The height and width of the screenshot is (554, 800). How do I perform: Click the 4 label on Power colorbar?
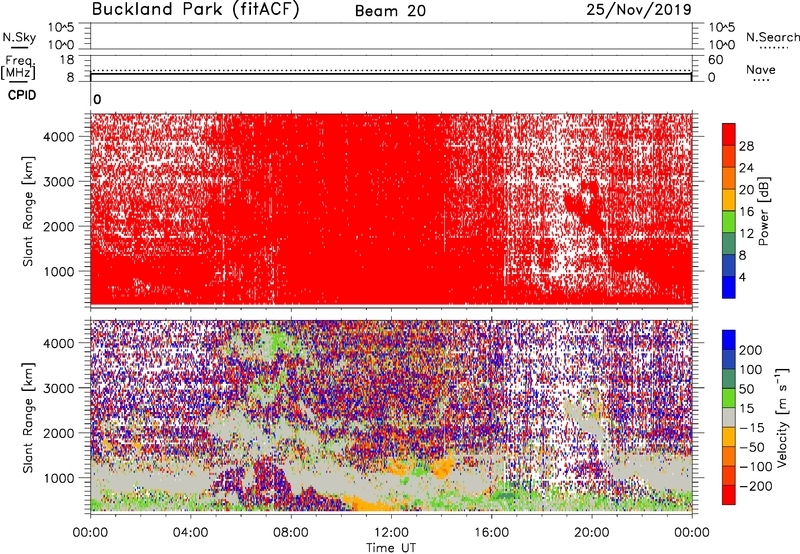742,277
